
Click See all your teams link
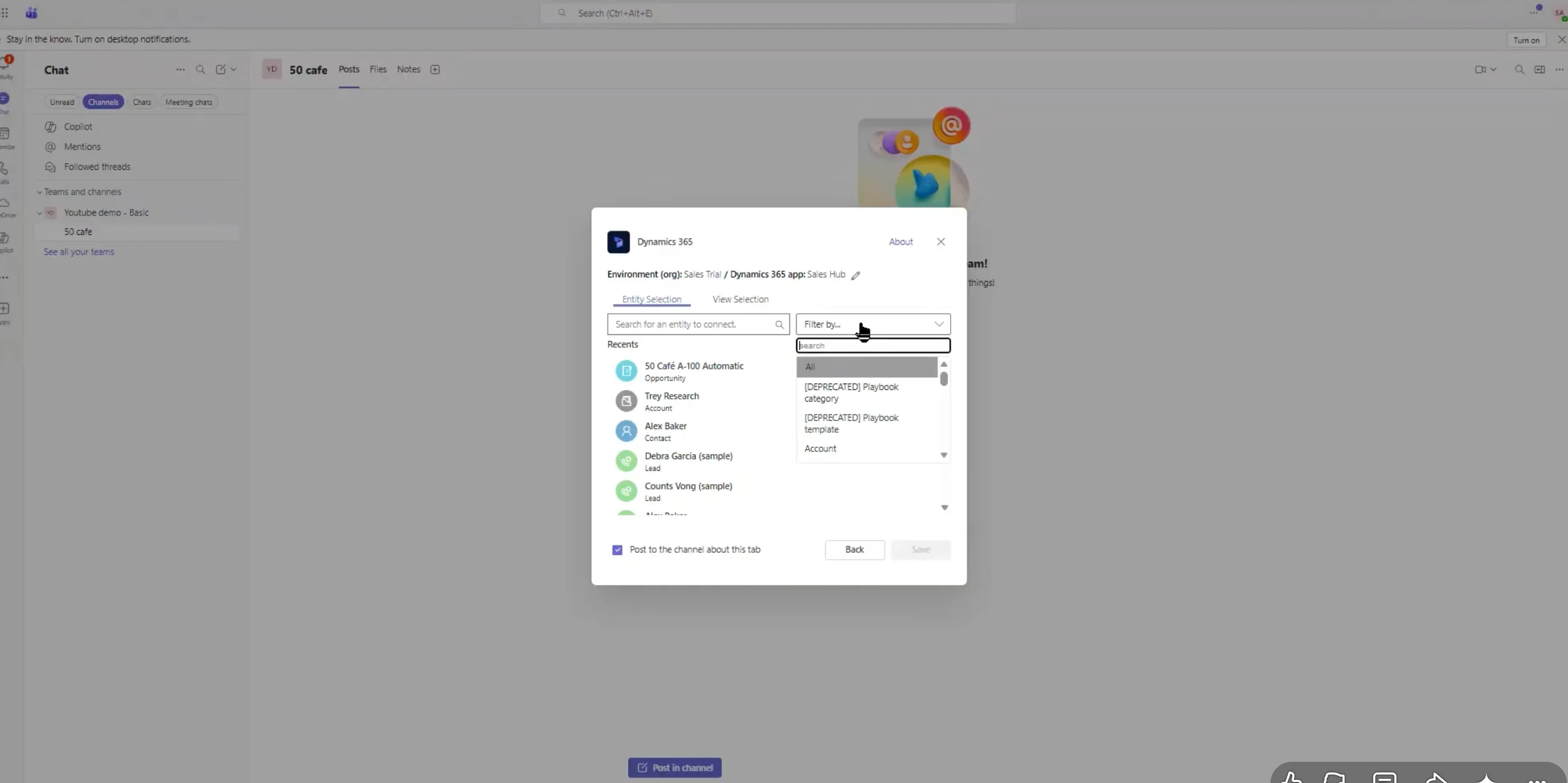click(x=78, y=252)
